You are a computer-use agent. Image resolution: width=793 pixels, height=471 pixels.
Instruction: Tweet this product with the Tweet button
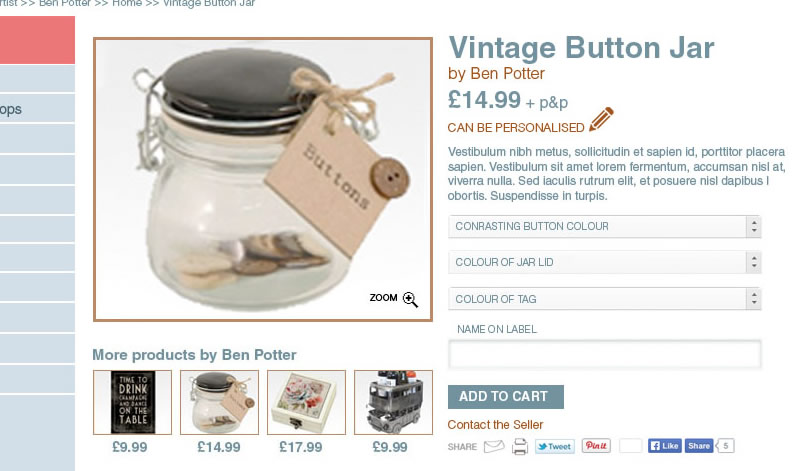[x=555, y=446]
